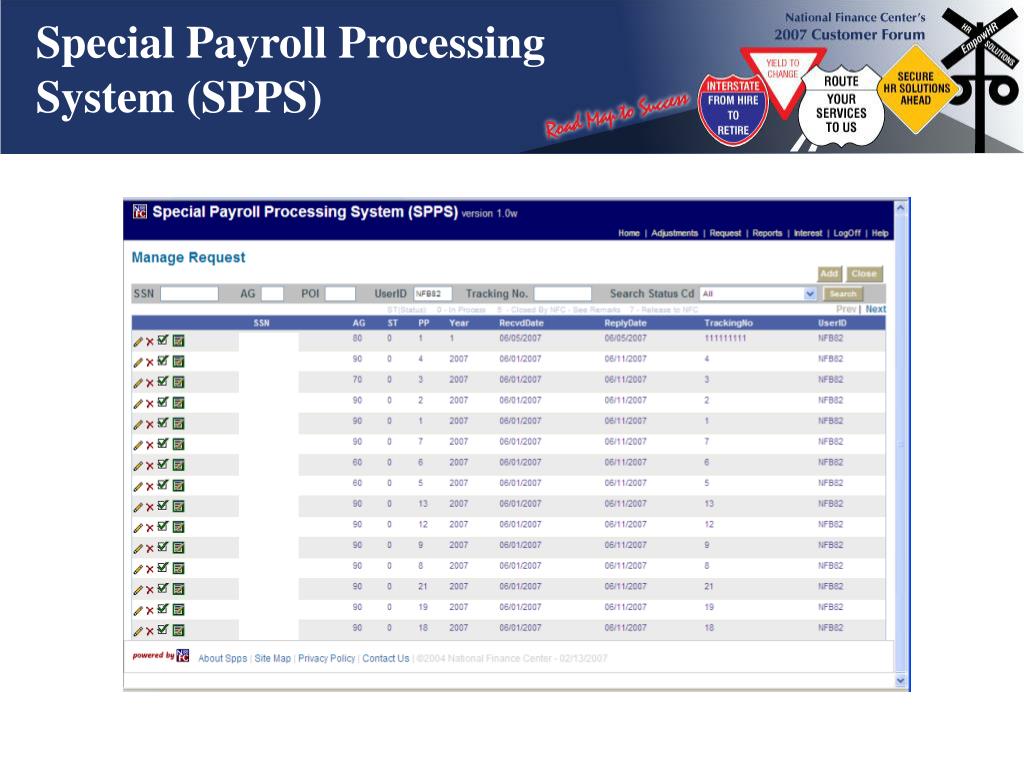This screenshot has width=1024, height=768.
Task: Open the Interest menu item
Action: coord(808,233)
